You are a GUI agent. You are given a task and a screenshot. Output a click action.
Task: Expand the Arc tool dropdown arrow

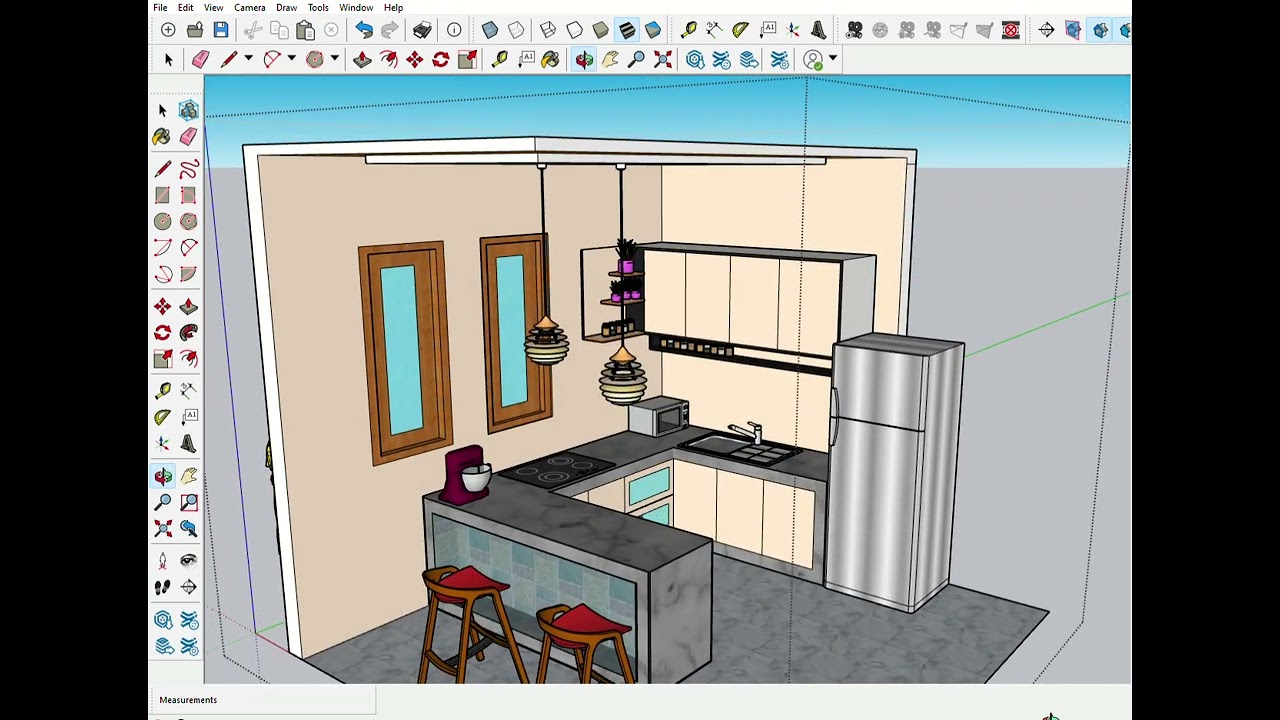tap(291, 59)
